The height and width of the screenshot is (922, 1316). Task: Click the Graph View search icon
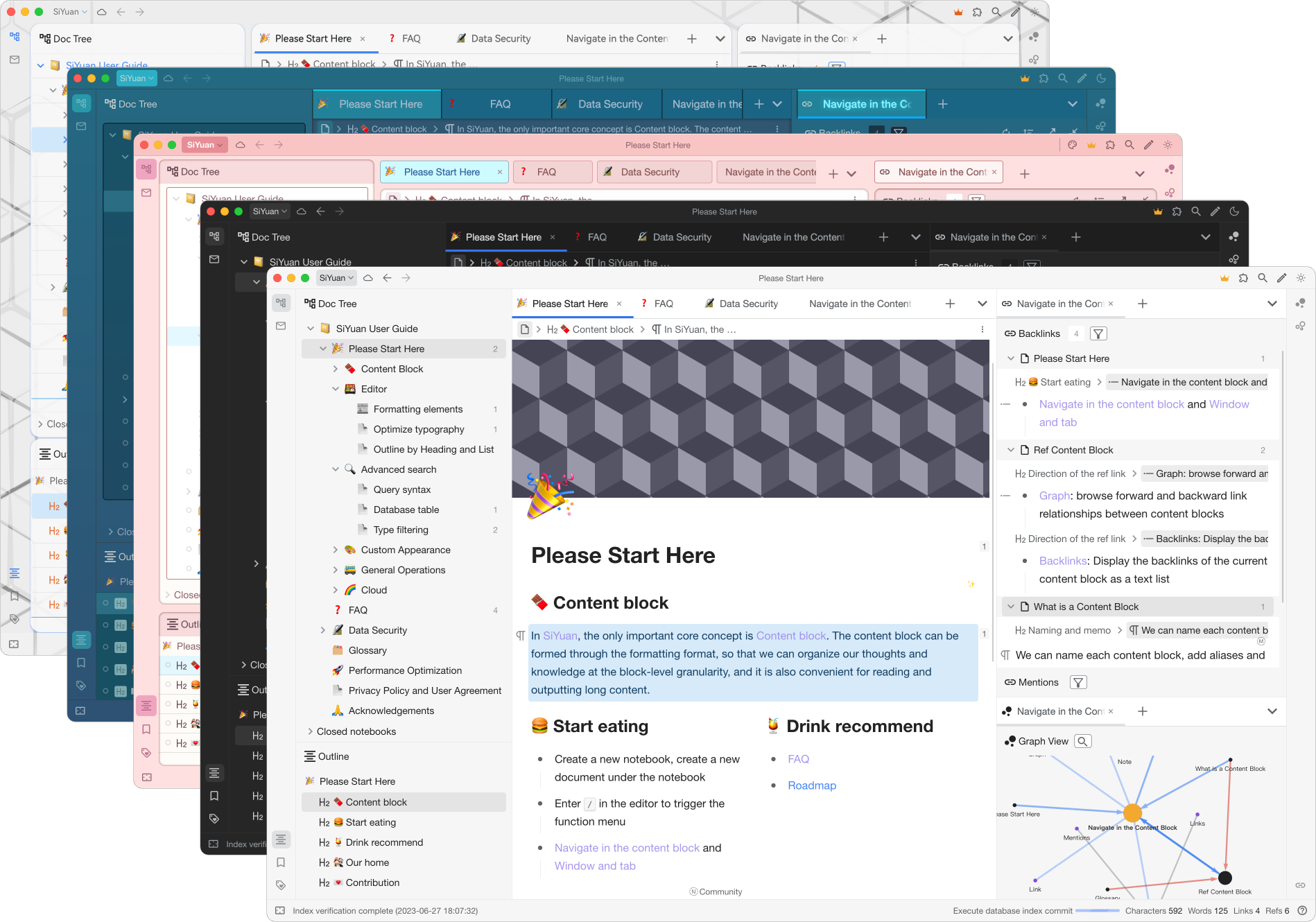(1082, 741)
